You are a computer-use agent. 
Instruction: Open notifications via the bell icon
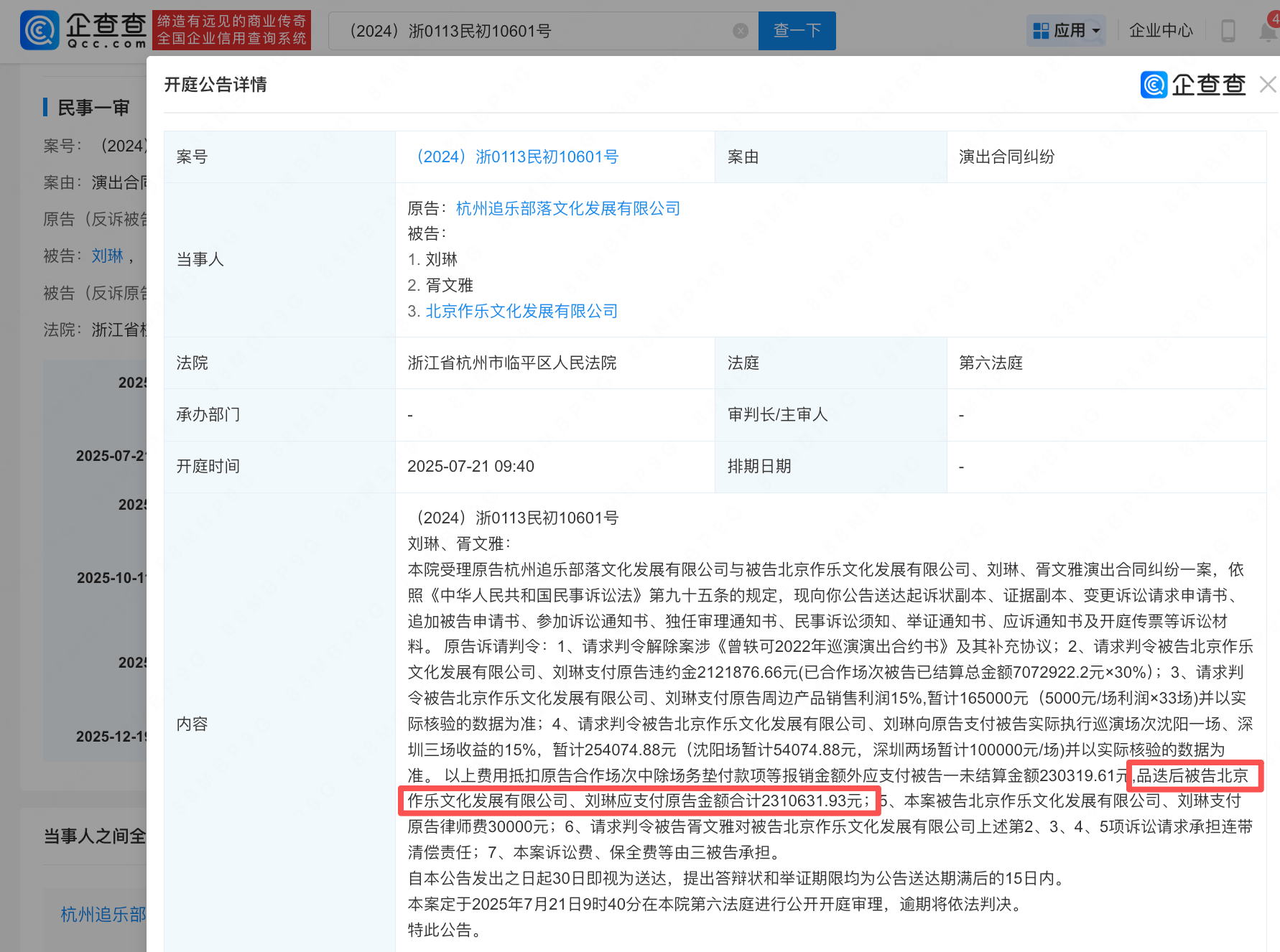point(1269,32)
